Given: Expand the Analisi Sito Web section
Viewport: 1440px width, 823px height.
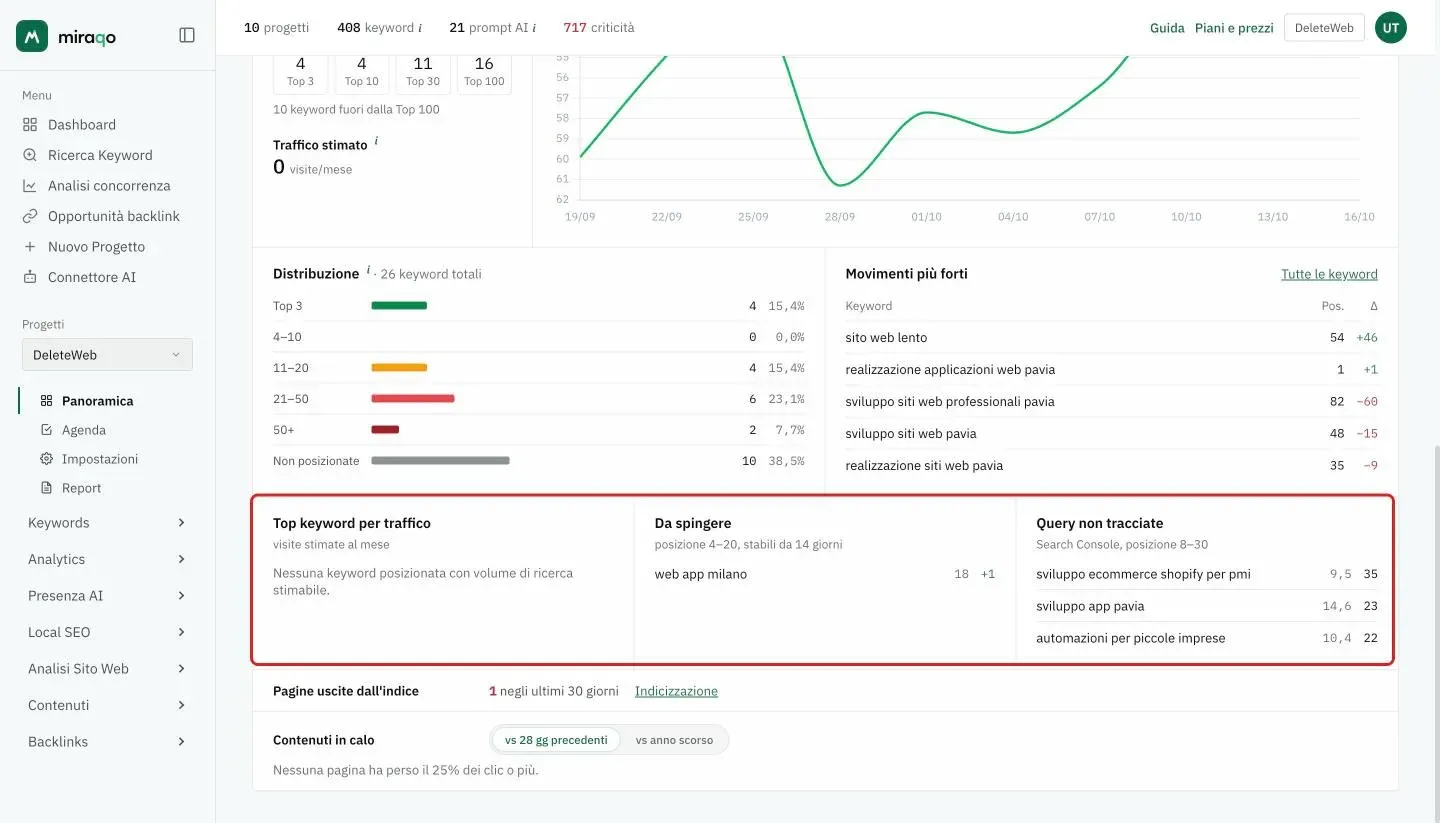Looking at the screenshot, I should [108, 669].
